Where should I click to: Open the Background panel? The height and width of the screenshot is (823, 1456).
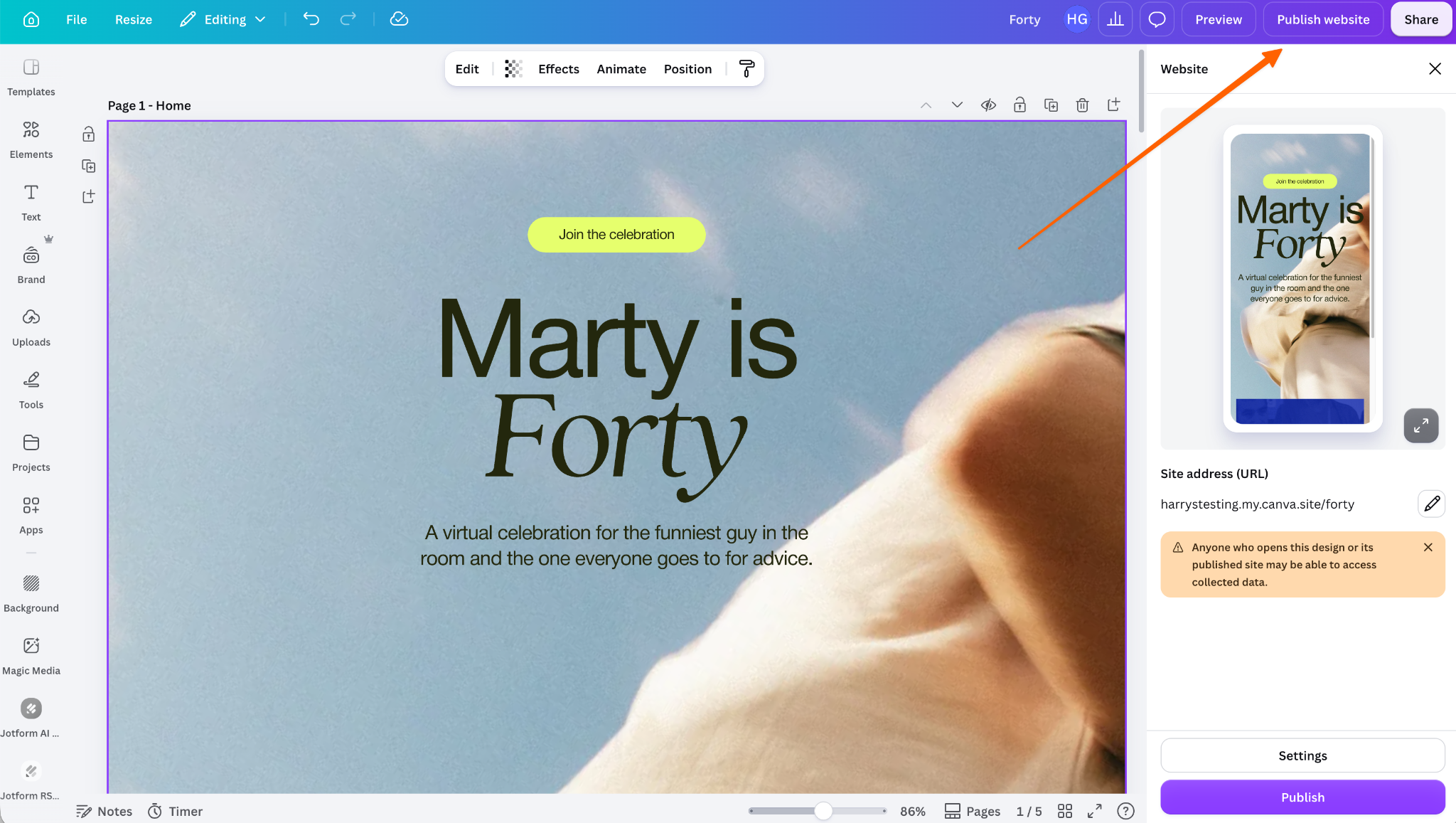point(31,594)
